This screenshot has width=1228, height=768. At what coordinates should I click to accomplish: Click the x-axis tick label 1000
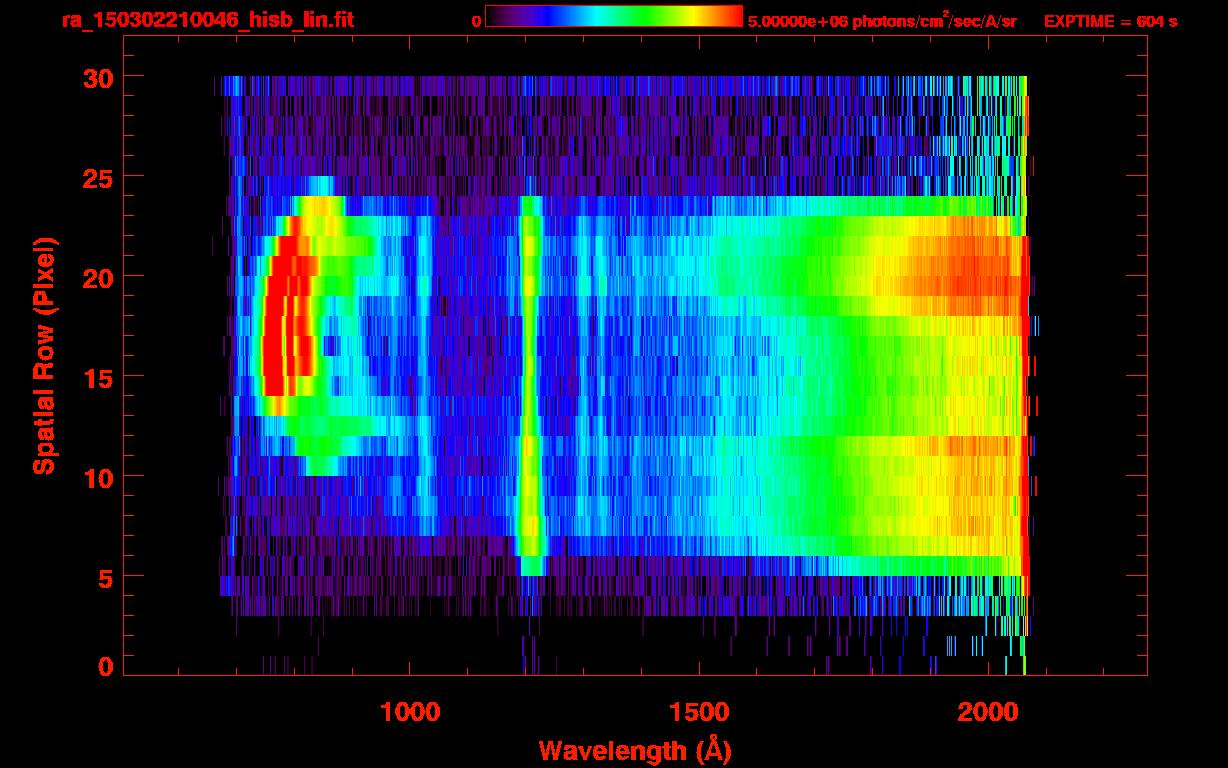[410, 712]
